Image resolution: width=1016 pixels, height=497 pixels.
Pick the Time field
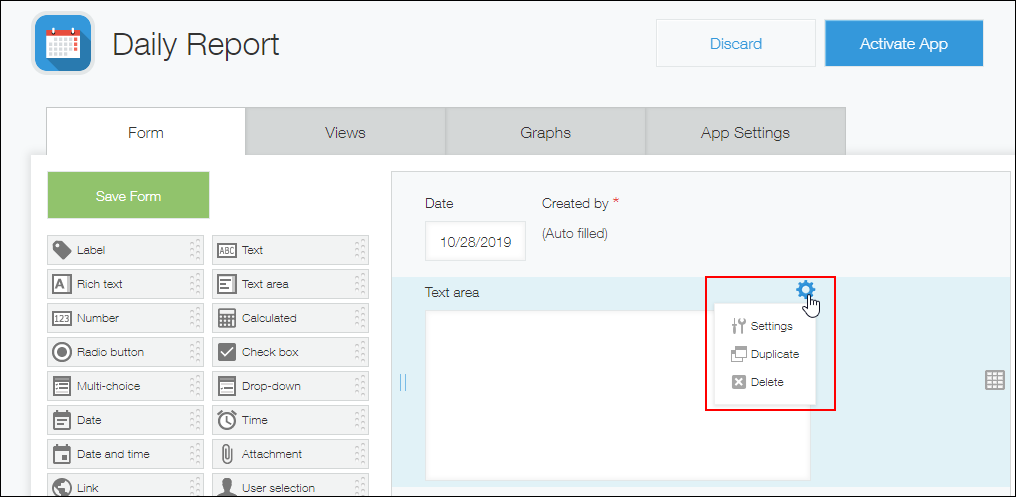tap(290, 420)
